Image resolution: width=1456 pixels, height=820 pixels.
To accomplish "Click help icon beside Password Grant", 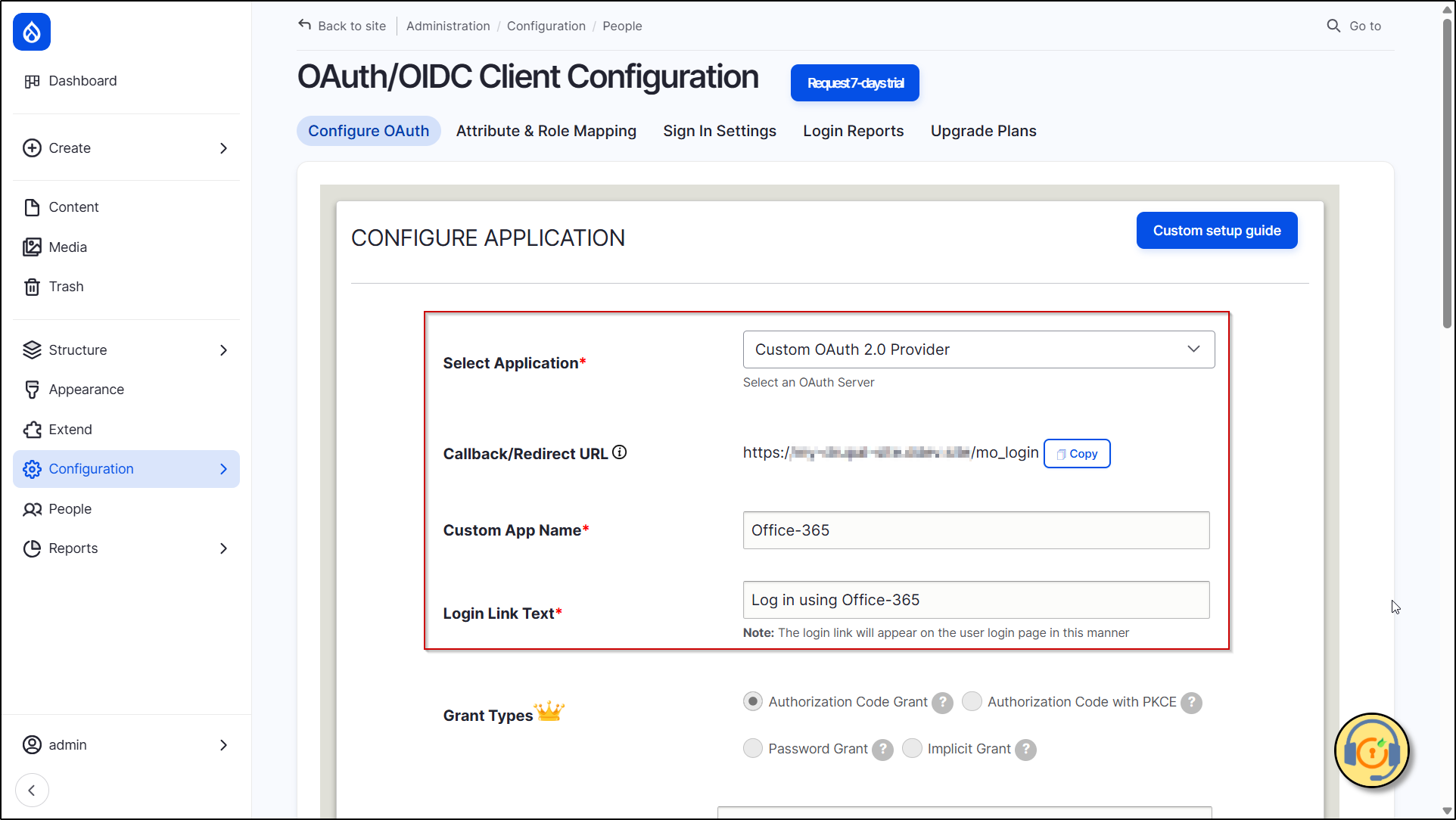I will point(882,749).
